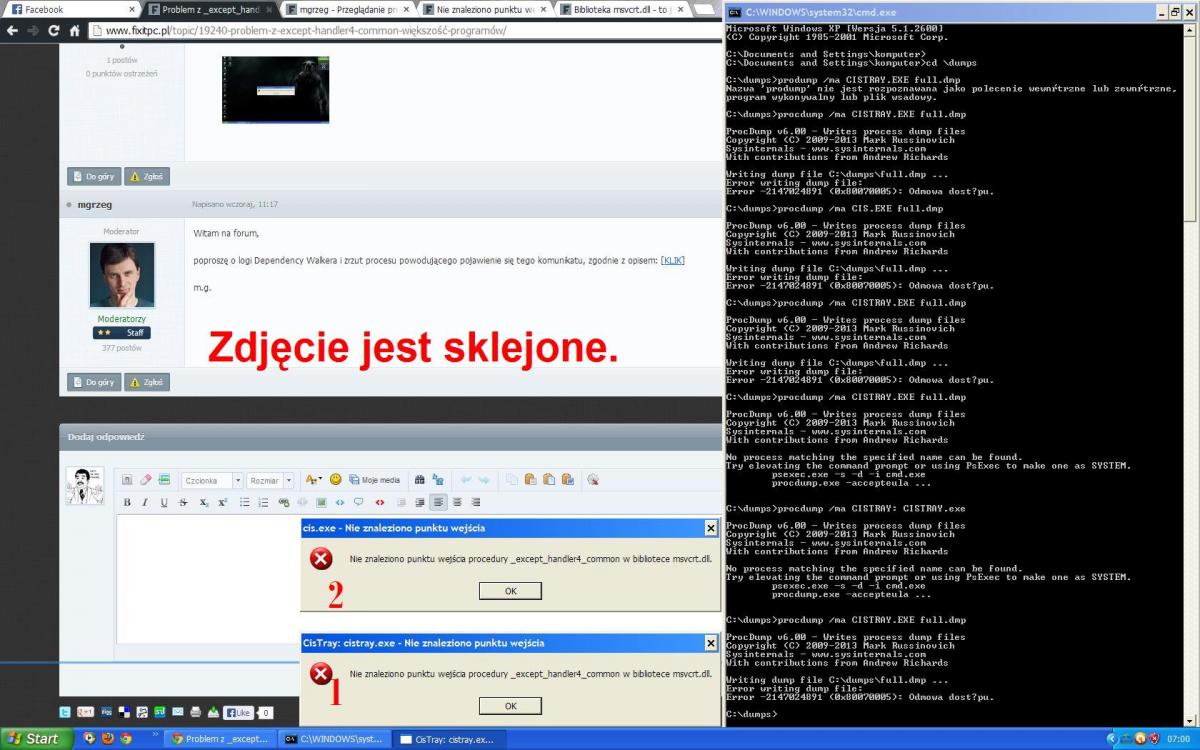Reload the page with the refresh icon

tap(54, 31)
